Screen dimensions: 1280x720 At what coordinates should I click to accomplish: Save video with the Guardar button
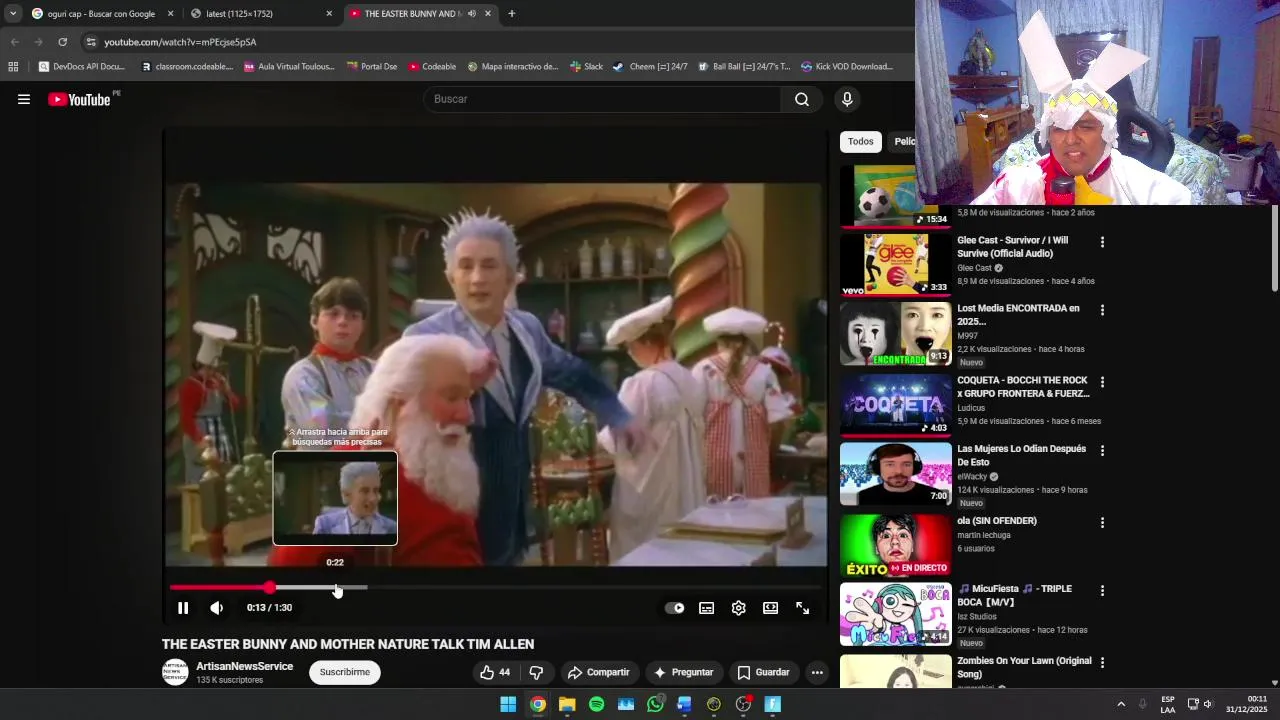pyautogui.click(x=764, y=672)
